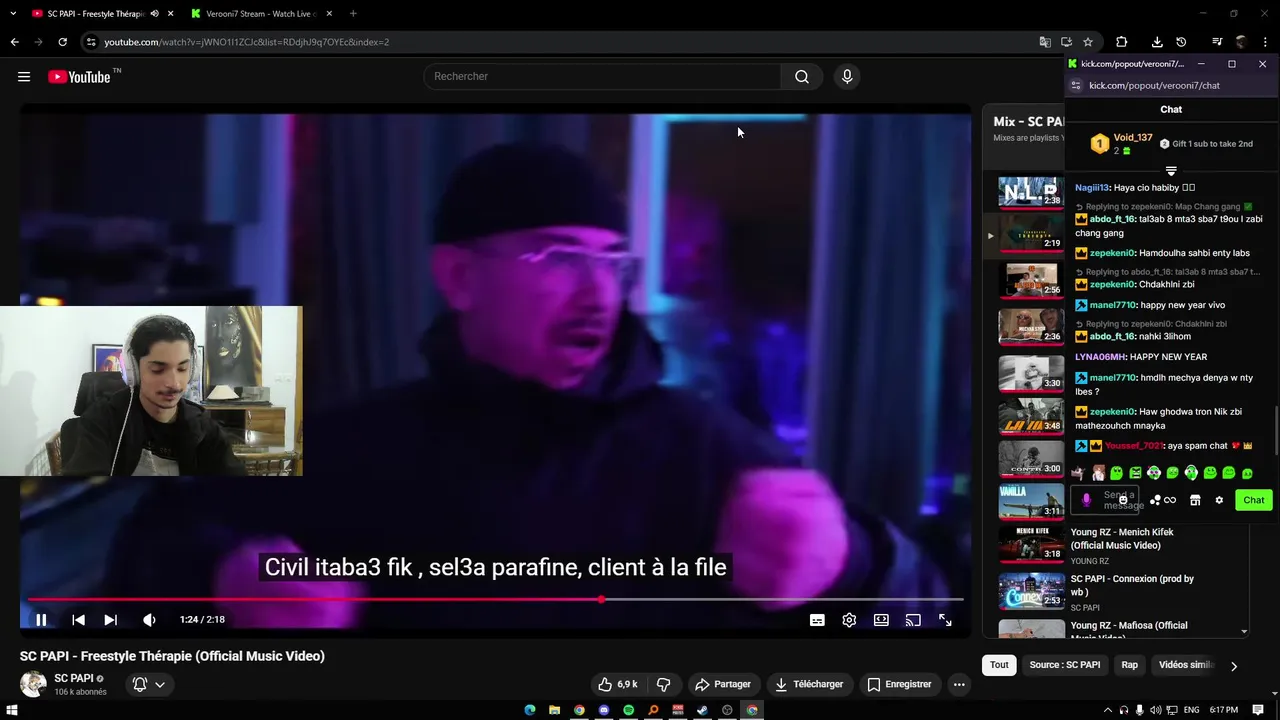Open video player settings gear

coord(849,620)
